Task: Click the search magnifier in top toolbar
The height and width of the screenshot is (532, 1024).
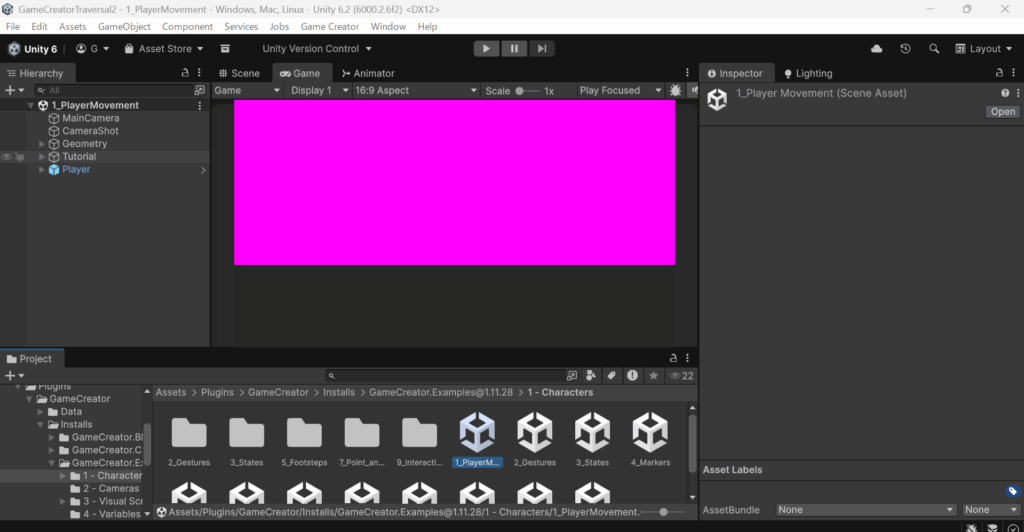Action: 934,48
